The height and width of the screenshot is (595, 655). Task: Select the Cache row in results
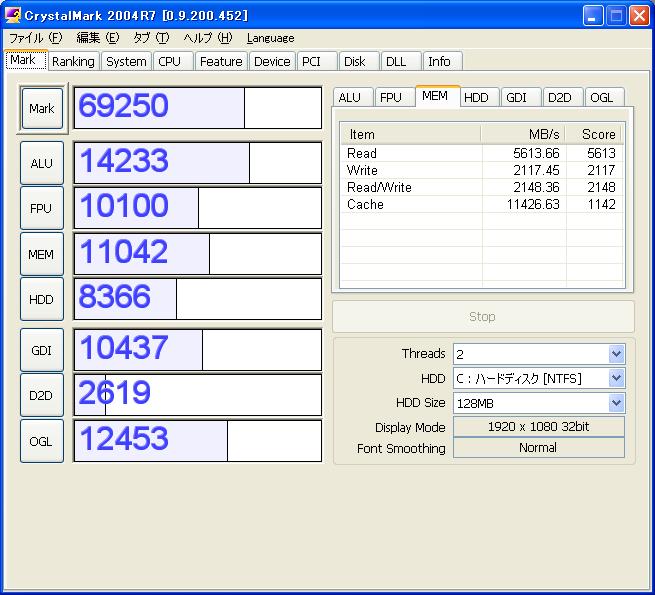pyautogui.click(x=482, y=204)
